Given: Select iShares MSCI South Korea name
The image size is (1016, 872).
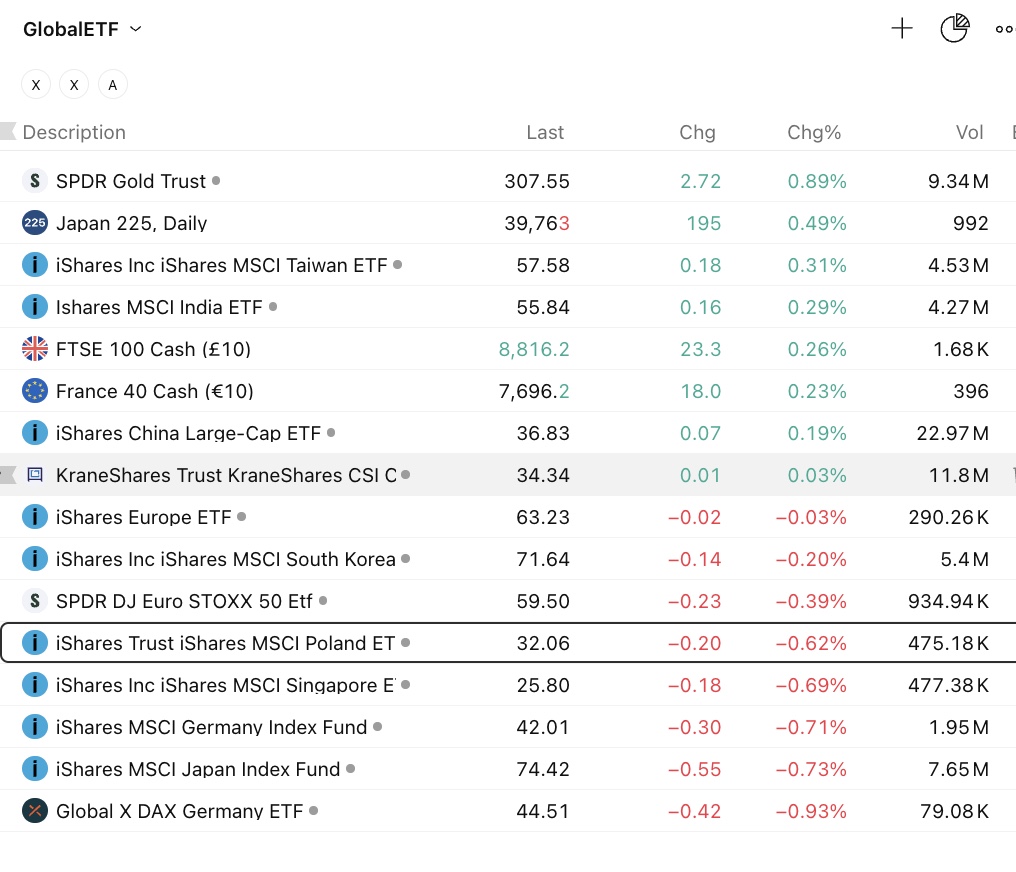Looking at the screenshot, I should [x=225, y=559].
